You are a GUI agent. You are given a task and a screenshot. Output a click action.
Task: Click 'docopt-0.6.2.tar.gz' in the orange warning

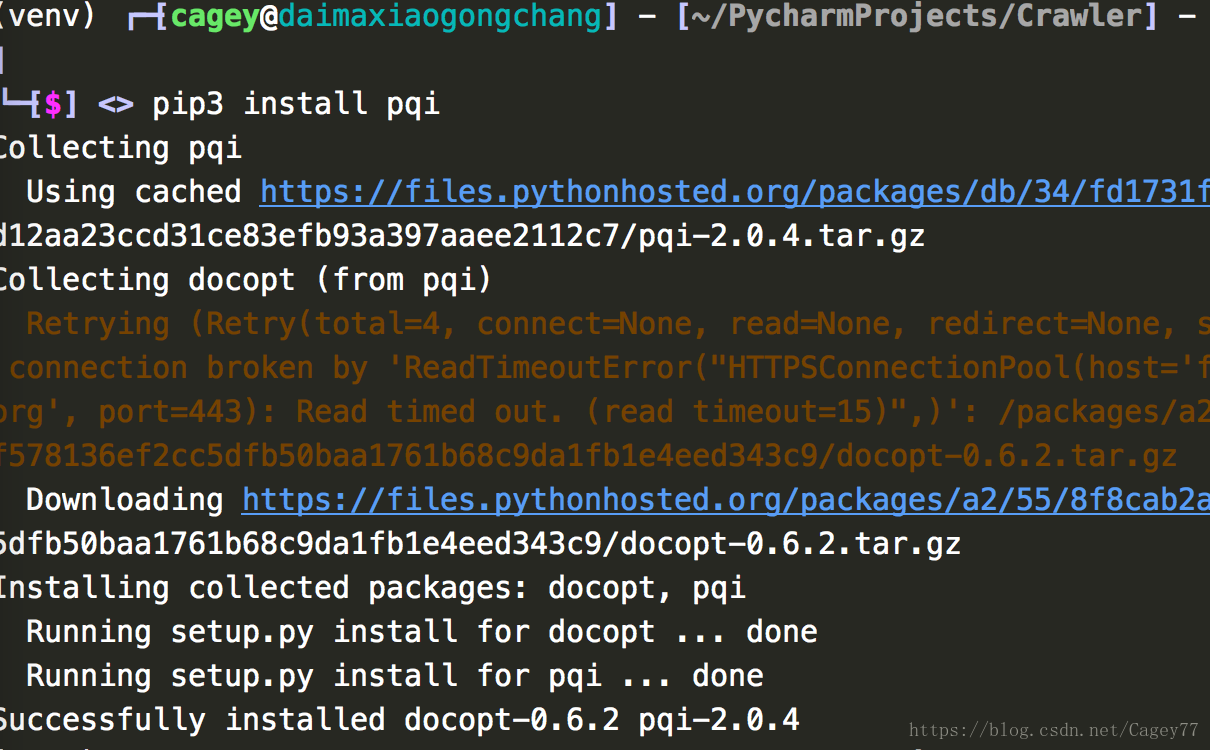click(x=1006, y=456)
